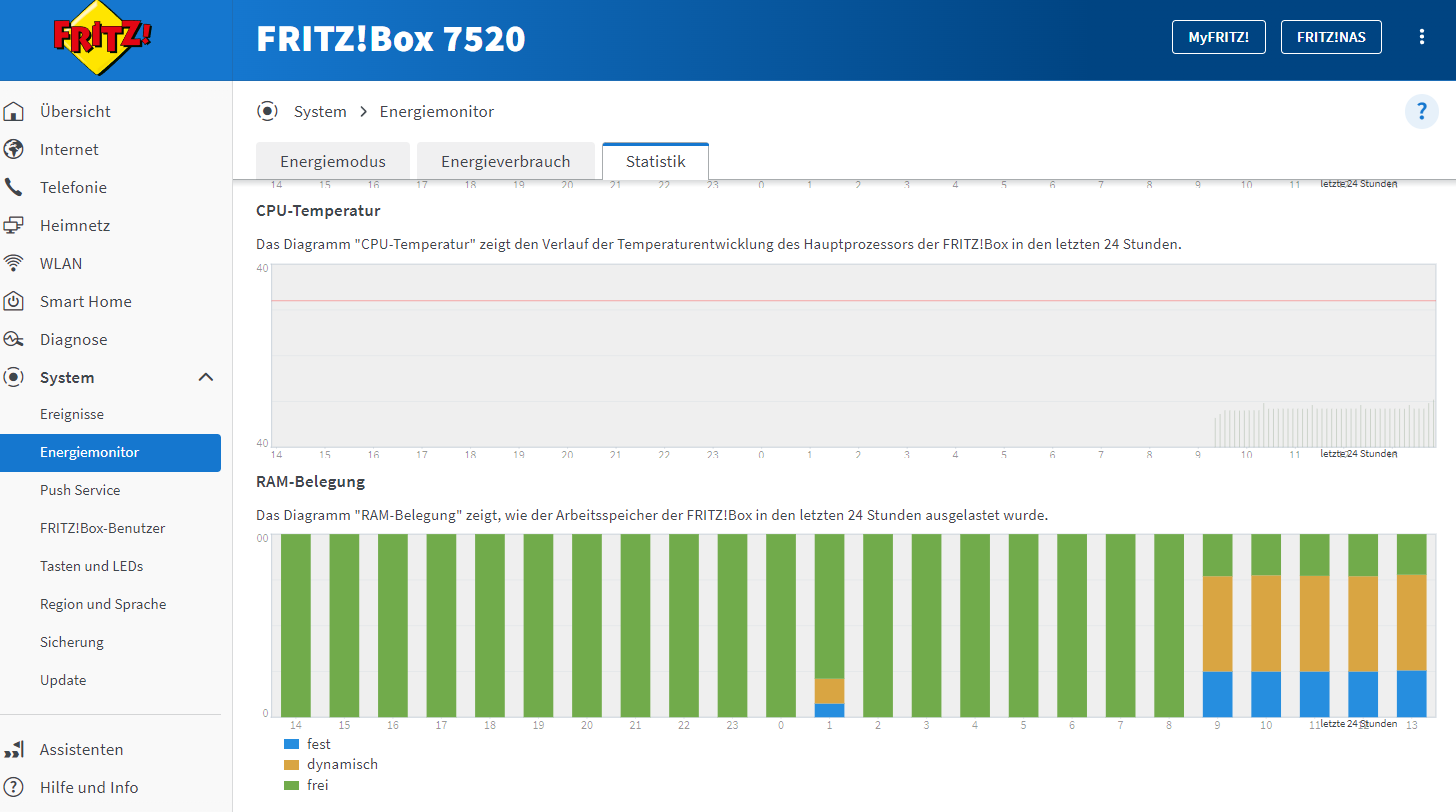Go to Übersicht page

pos(75,111)
